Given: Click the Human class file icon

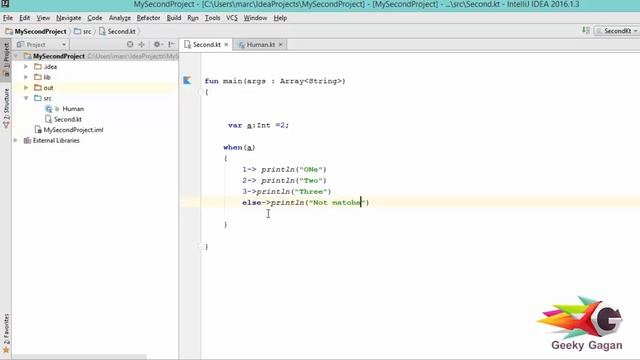Looking at the screenshot, I should 49,109.
